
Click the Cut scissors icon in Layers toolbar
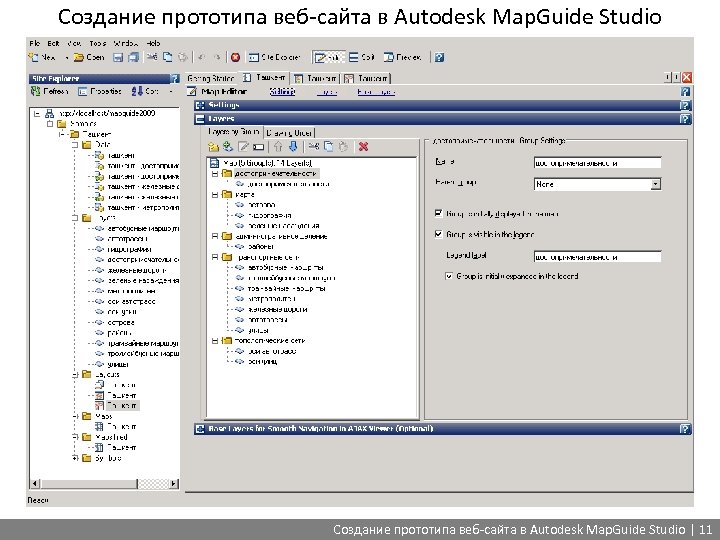[x=314, y=146]
